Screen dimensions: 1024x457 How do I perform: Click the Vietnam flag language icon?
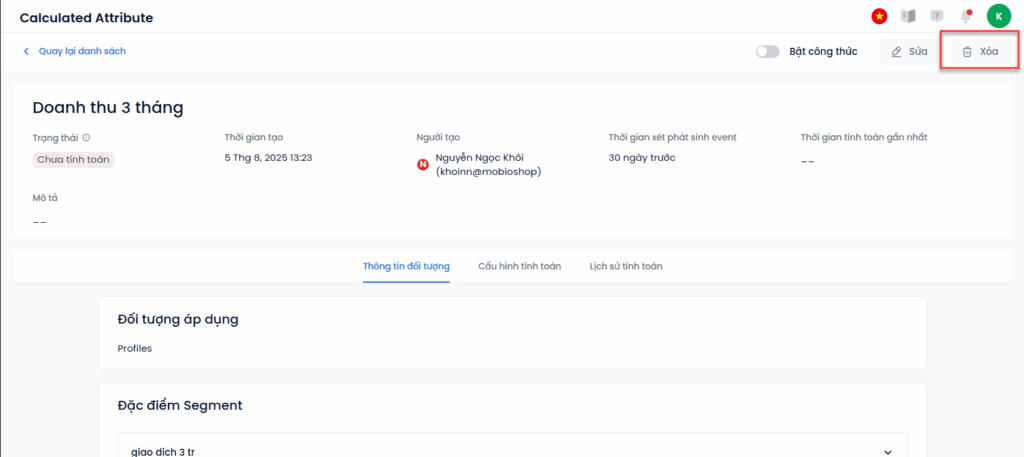(879, 16)
